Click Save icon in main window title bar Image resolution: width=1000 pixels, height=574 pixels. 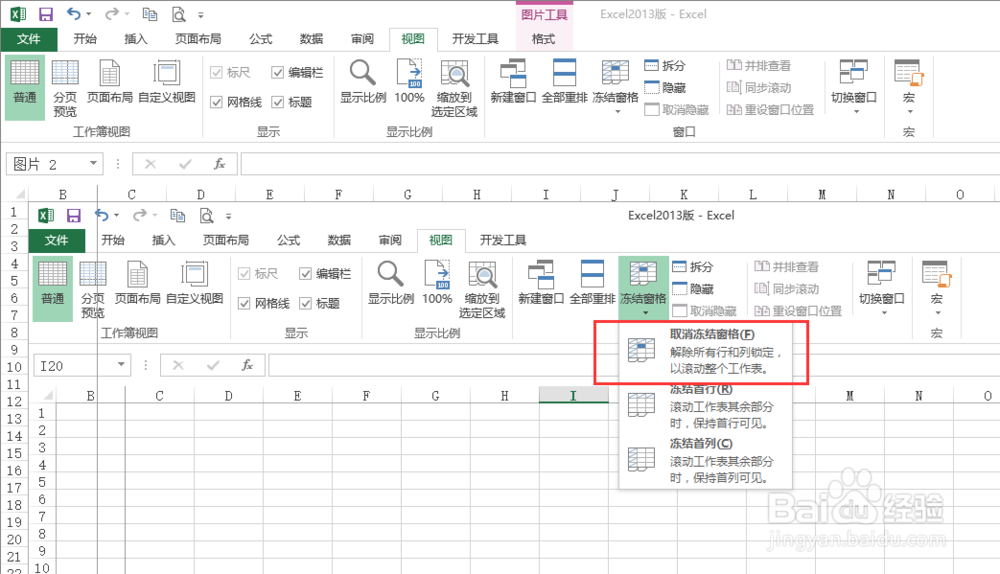click(46, 13)
